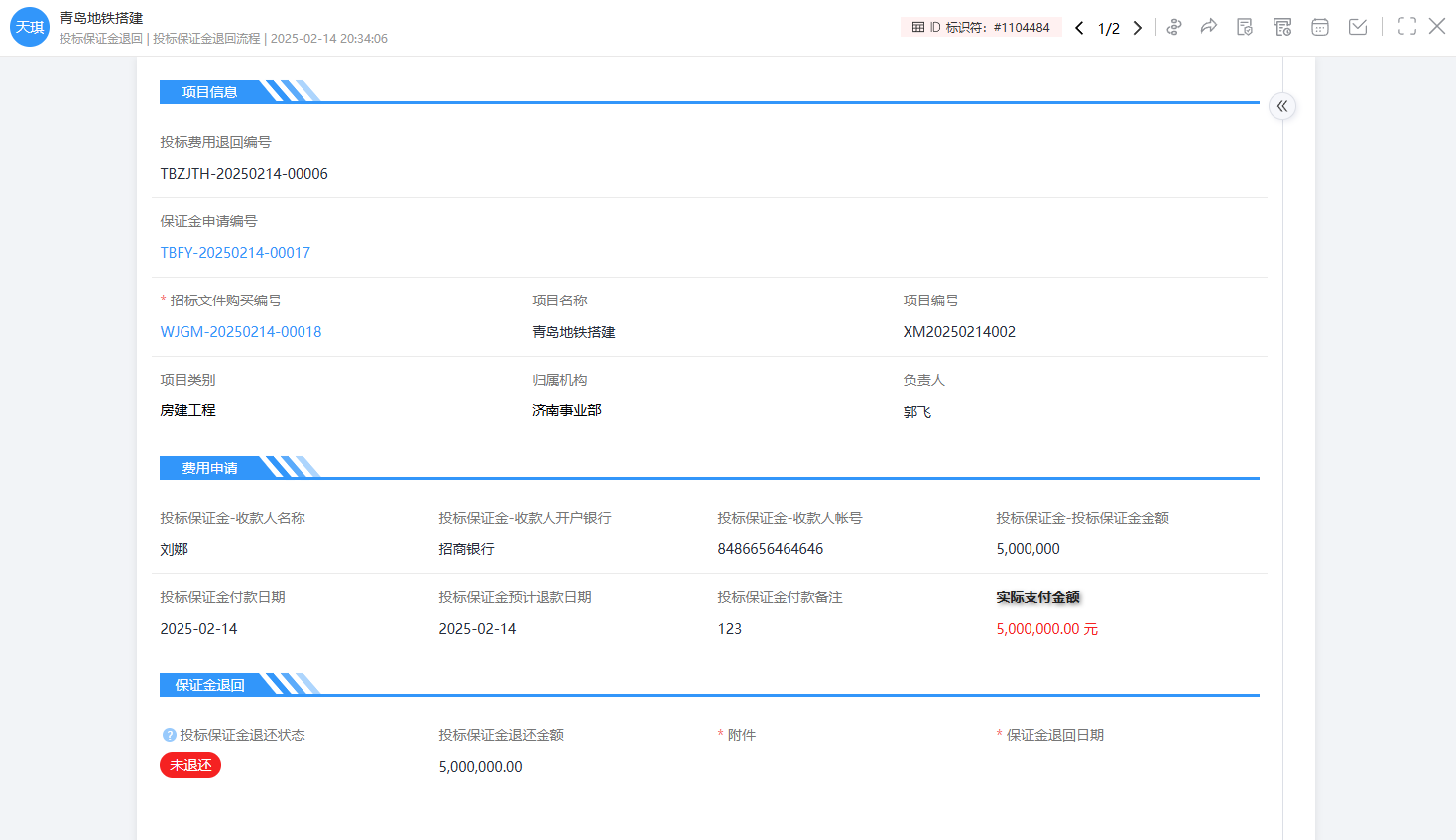Click the help icon beside 投标保证金退还状态
Image resolution: width=1456 pixels, height=840 pixels.
tap(170, 735)
